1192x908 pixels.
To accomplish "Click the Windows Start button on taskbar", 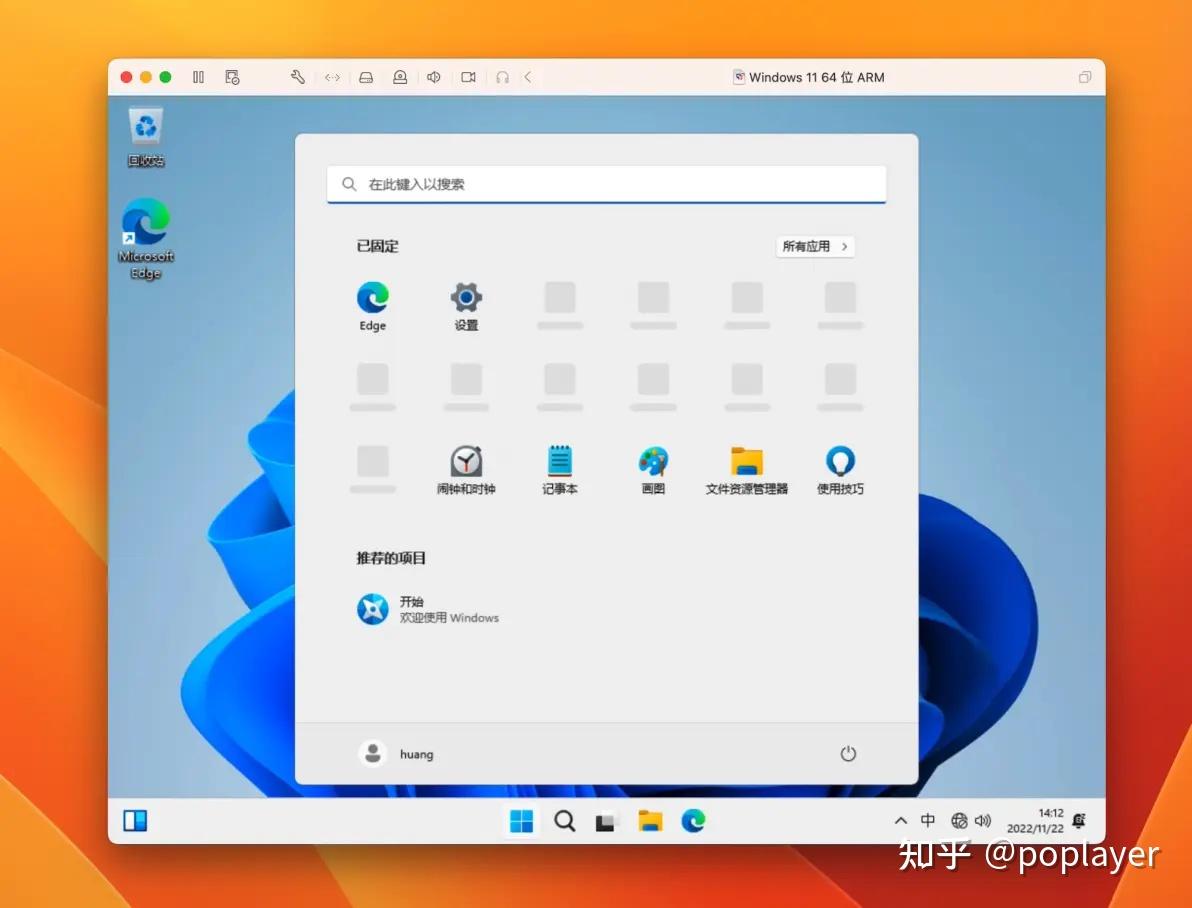I will (522, 821).
